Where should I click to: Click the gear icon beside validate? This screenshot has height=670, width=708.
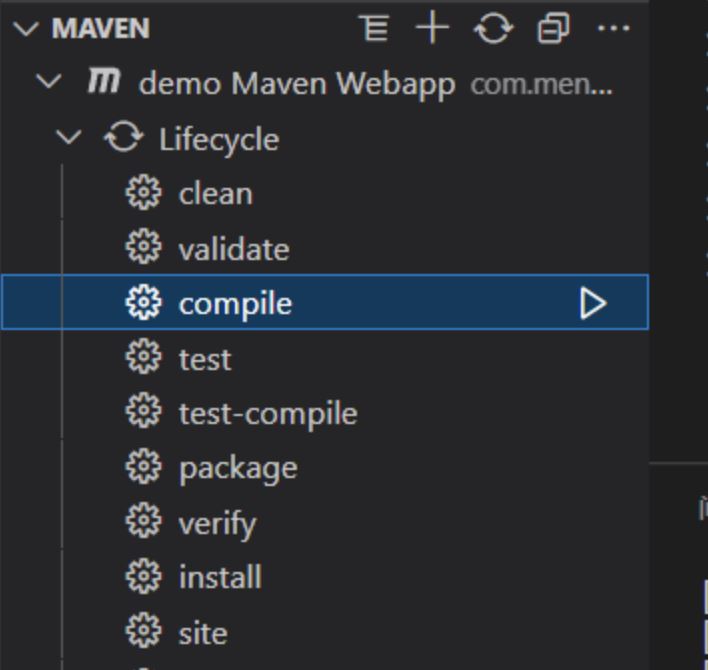[143, 247]
